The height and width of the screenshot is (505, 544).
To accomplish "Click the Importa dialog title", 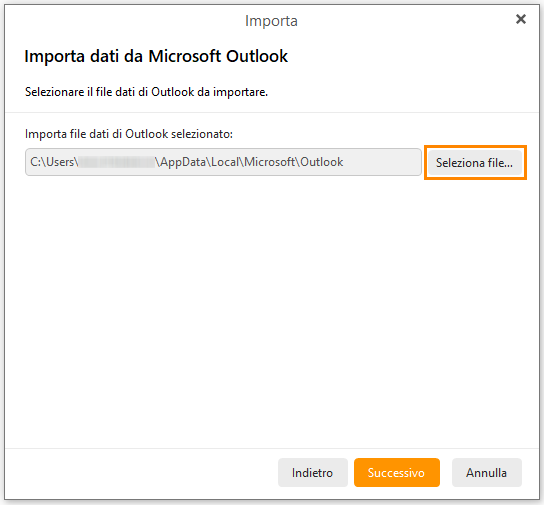I will (x=271, y=21).
